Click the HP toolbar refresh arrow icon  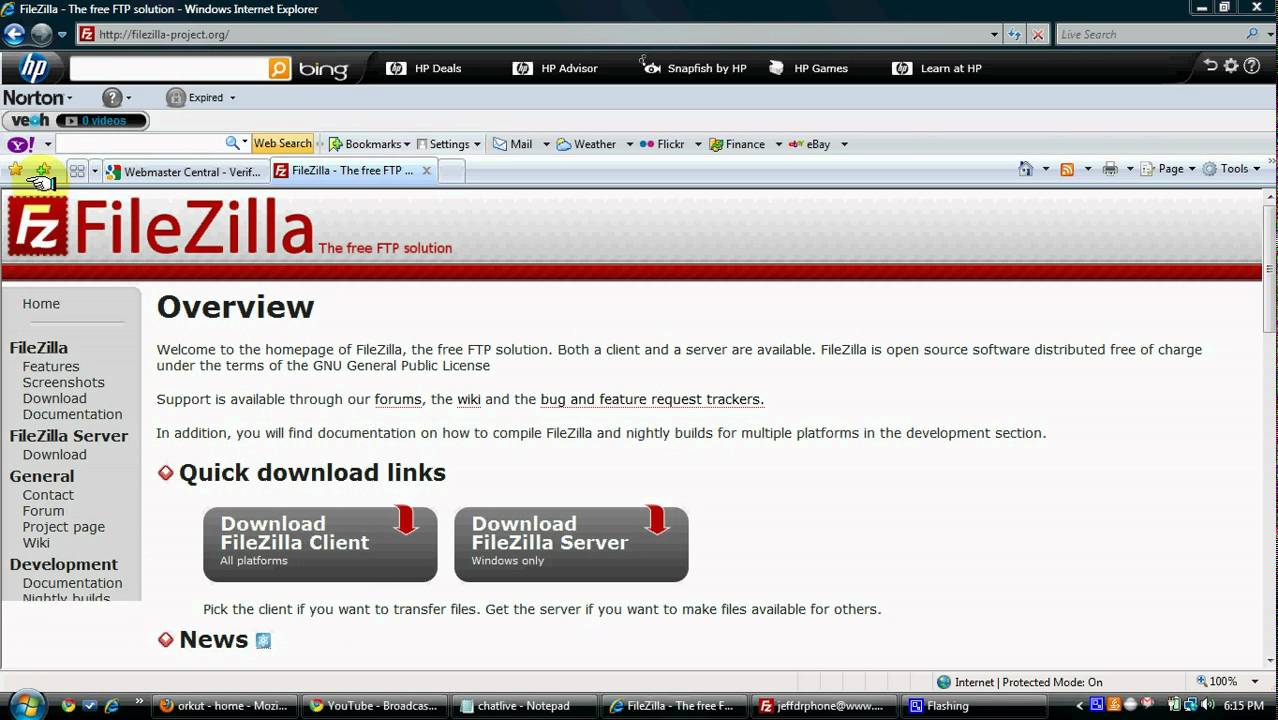coord(1211,66)
